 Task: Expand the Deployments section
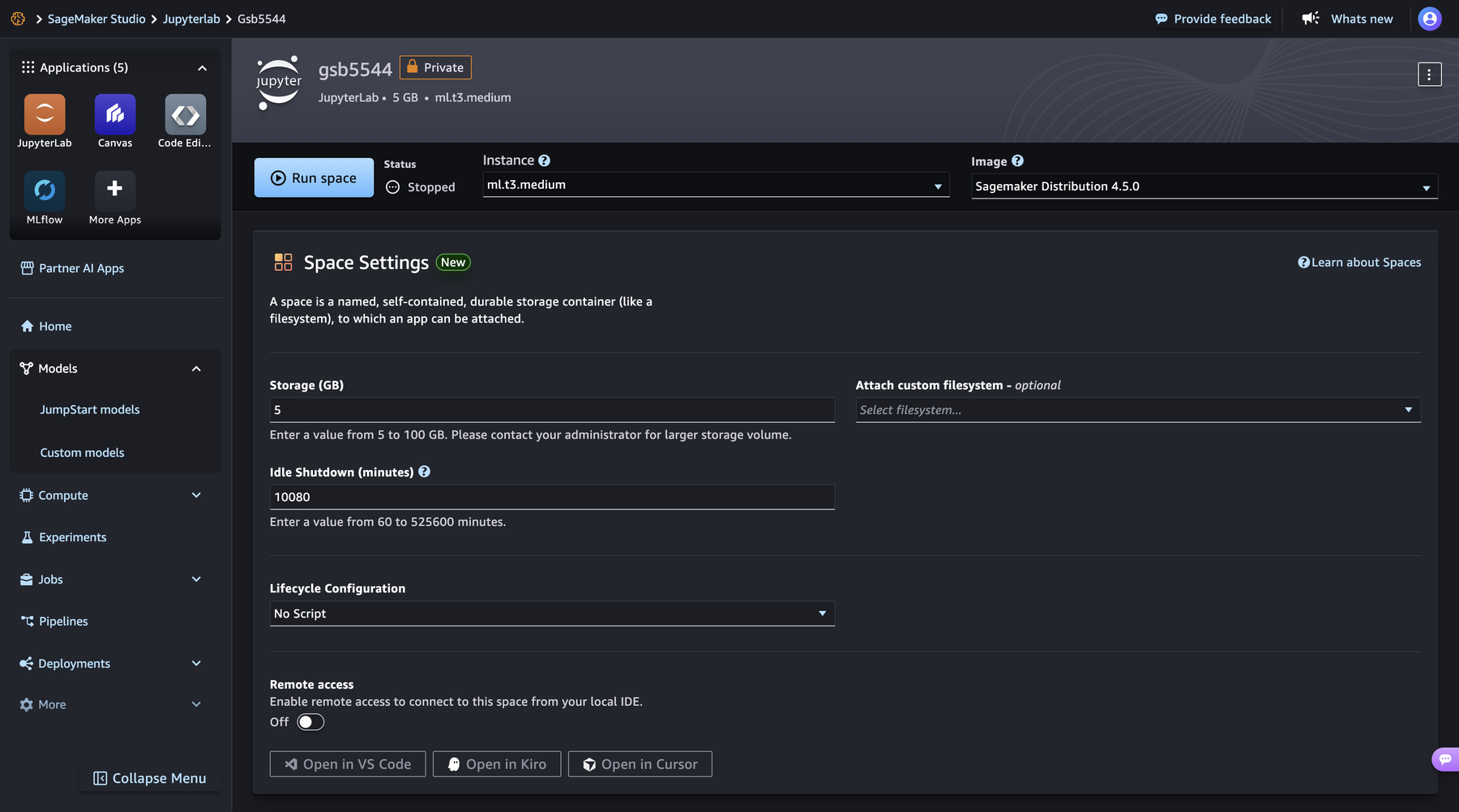196,664
